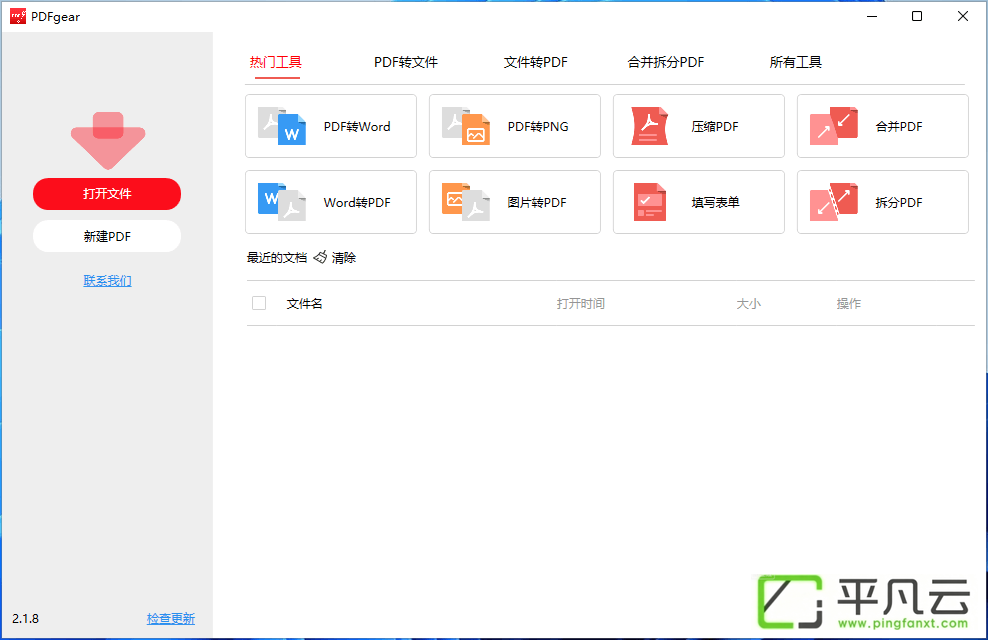Click the red 打开文件 button
The height and width of the screenshot is (640, 988).
(107, 194)
